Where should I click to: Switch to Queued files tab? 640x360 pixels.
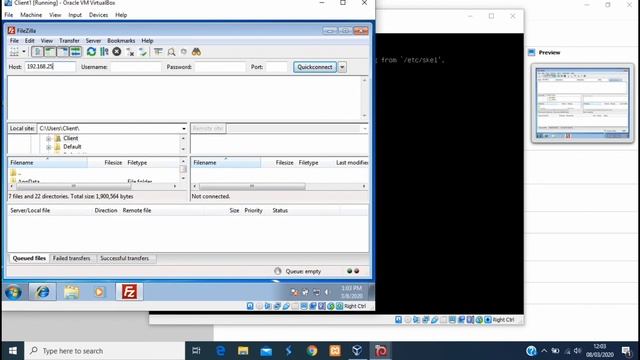(x=29, y=258)
